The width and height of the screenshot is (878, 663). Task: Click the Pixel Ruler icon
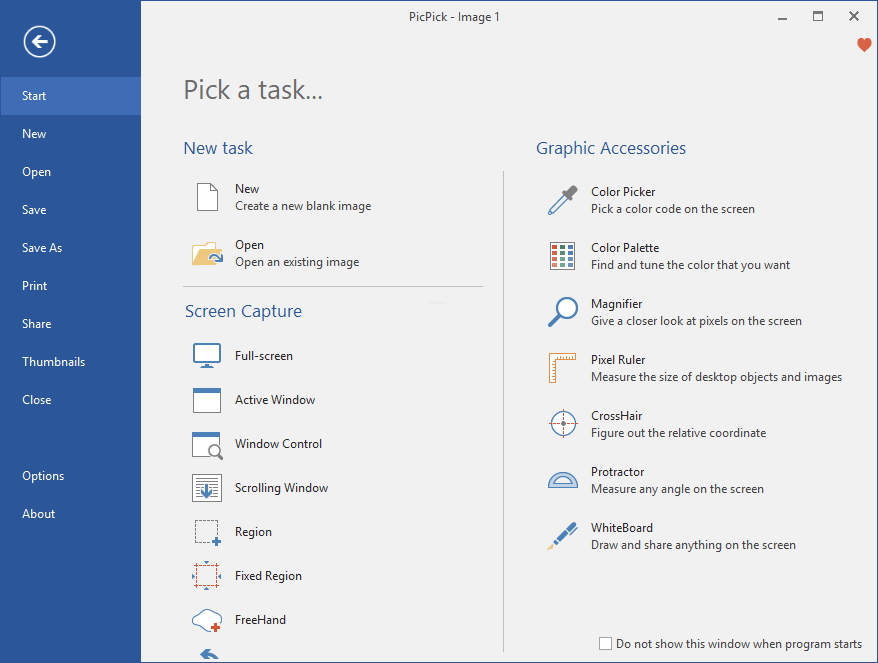click(563, 368)
